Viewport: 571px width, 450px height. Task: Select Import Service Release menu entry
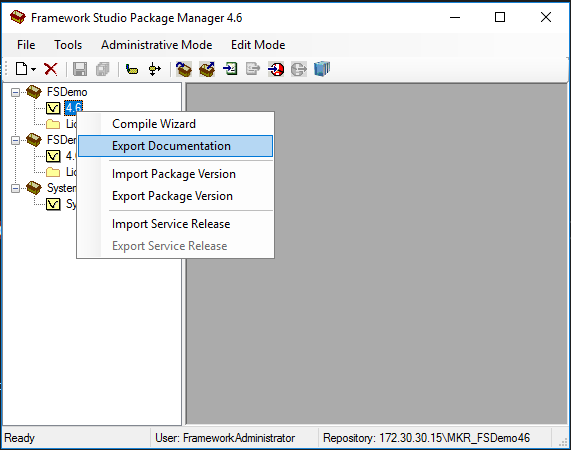176,224
